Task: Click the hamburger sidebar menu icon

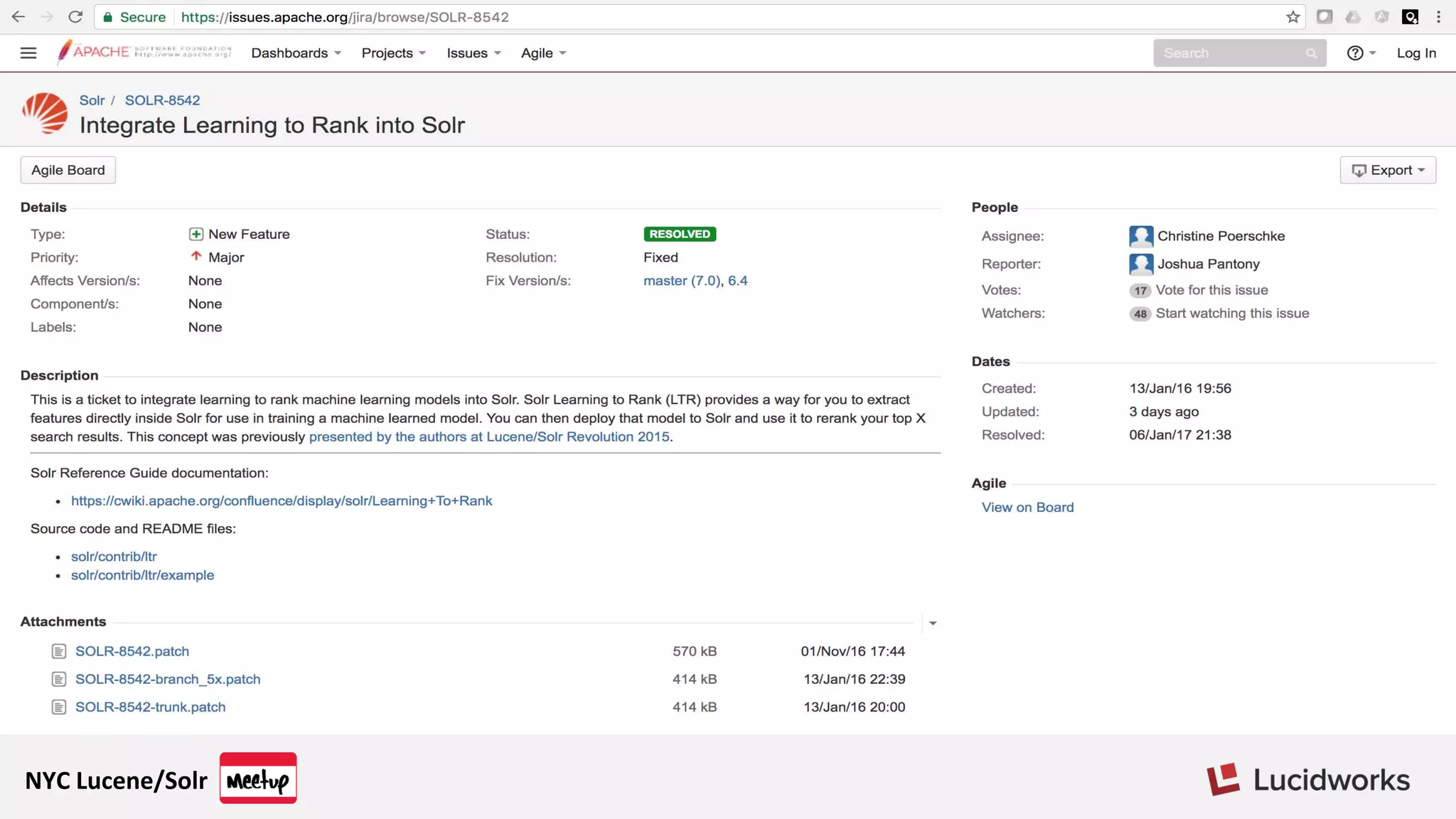Action: (28, 53)
